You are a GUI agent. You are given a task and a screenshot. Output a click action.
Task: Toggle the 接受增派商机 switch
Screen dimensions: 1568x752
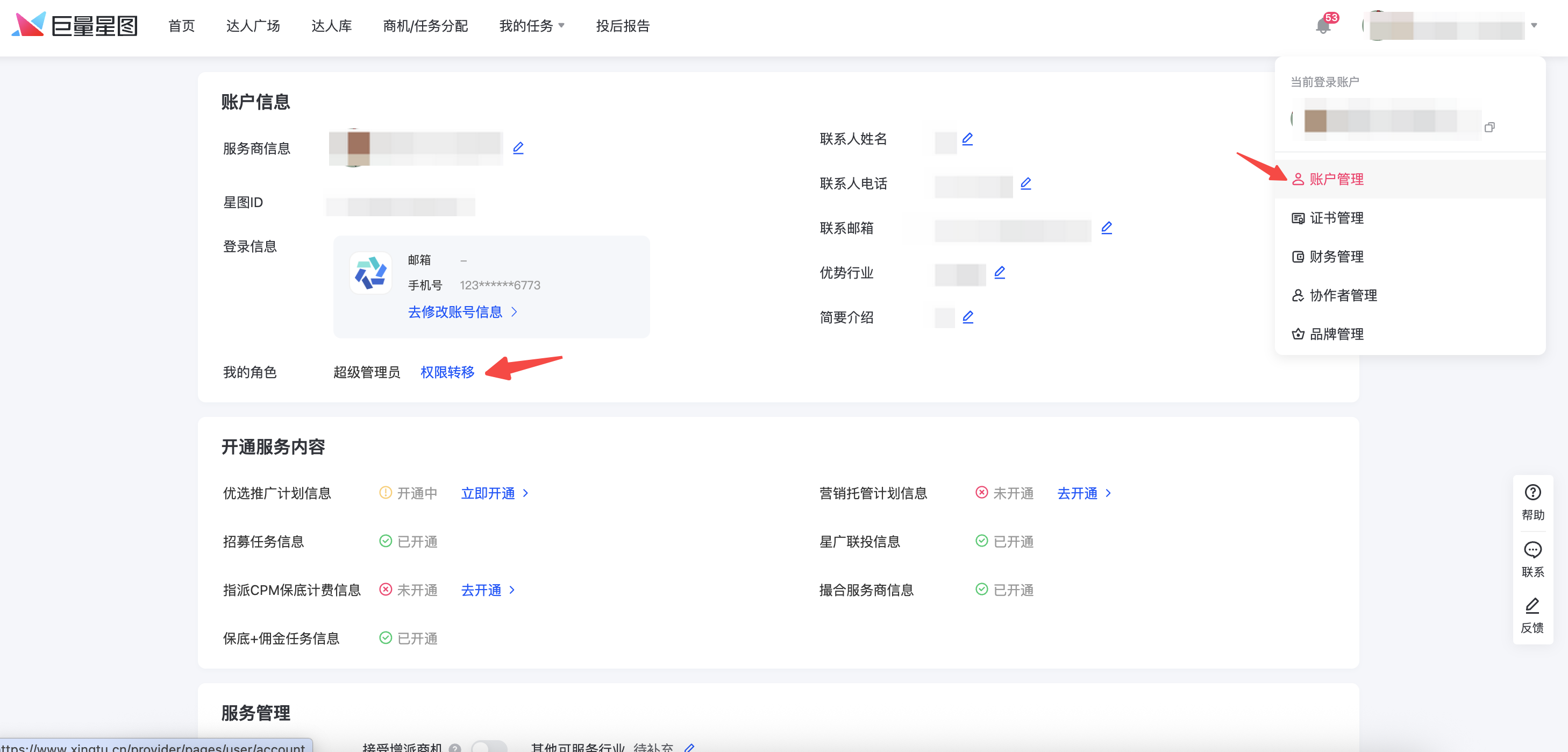489,747
